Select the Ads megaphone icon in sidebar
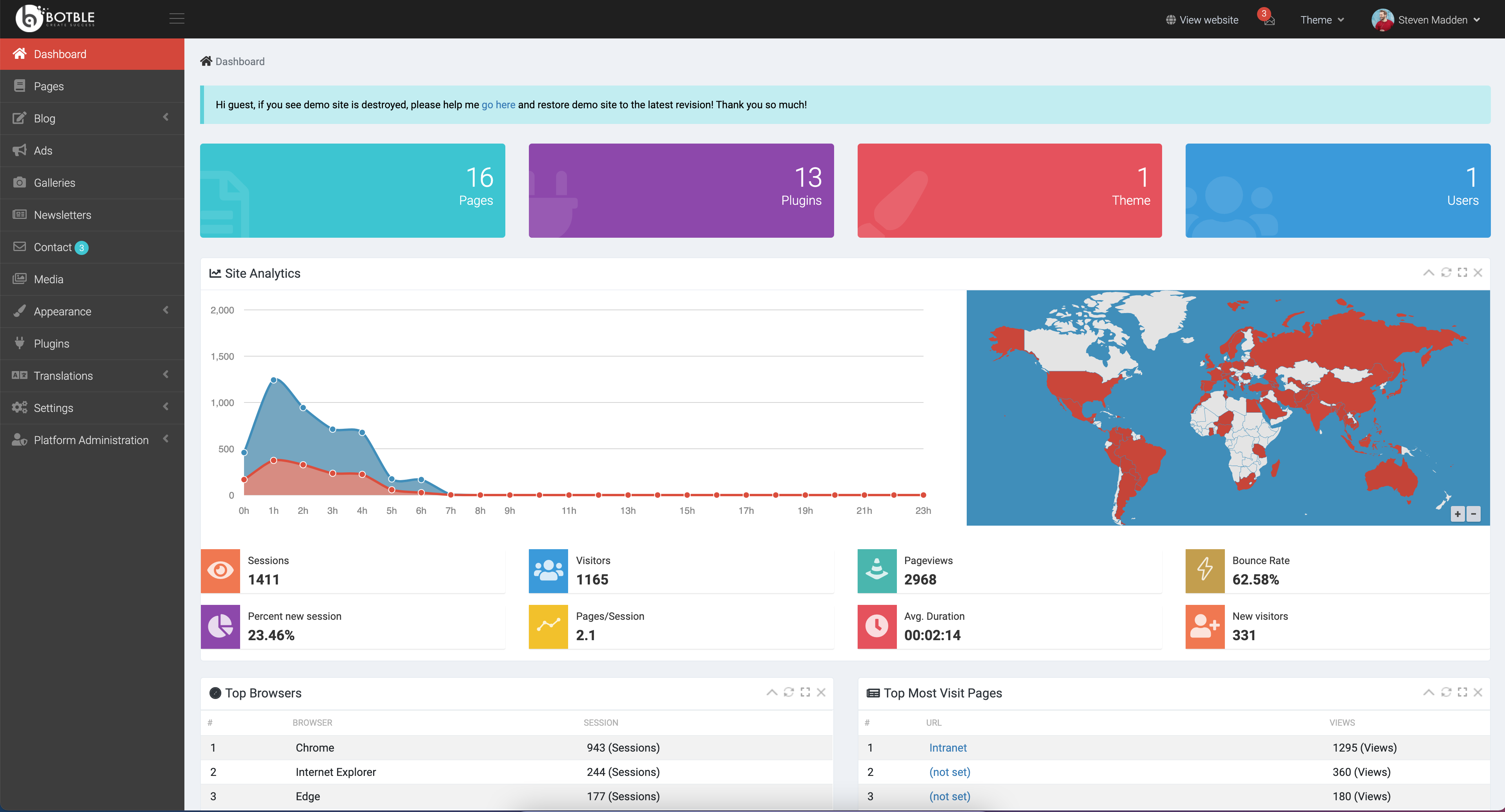Screen dimensions: 1505x812 [x=19, y=150]
